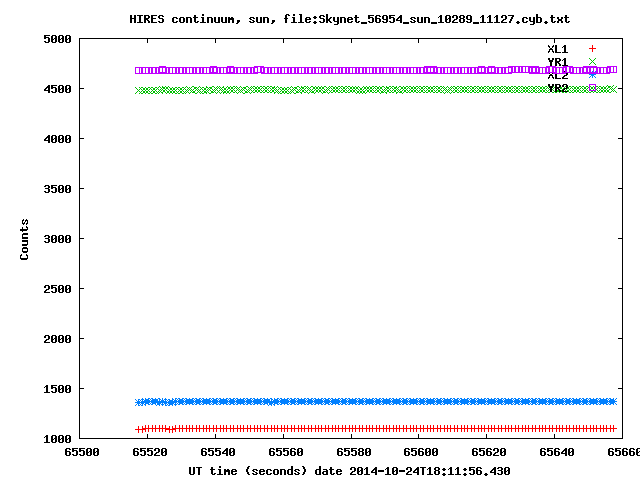Click y-axis tick value 1500
Image resolution: width=640 pixels, height=480 pixels.
[x=57, y=389]
